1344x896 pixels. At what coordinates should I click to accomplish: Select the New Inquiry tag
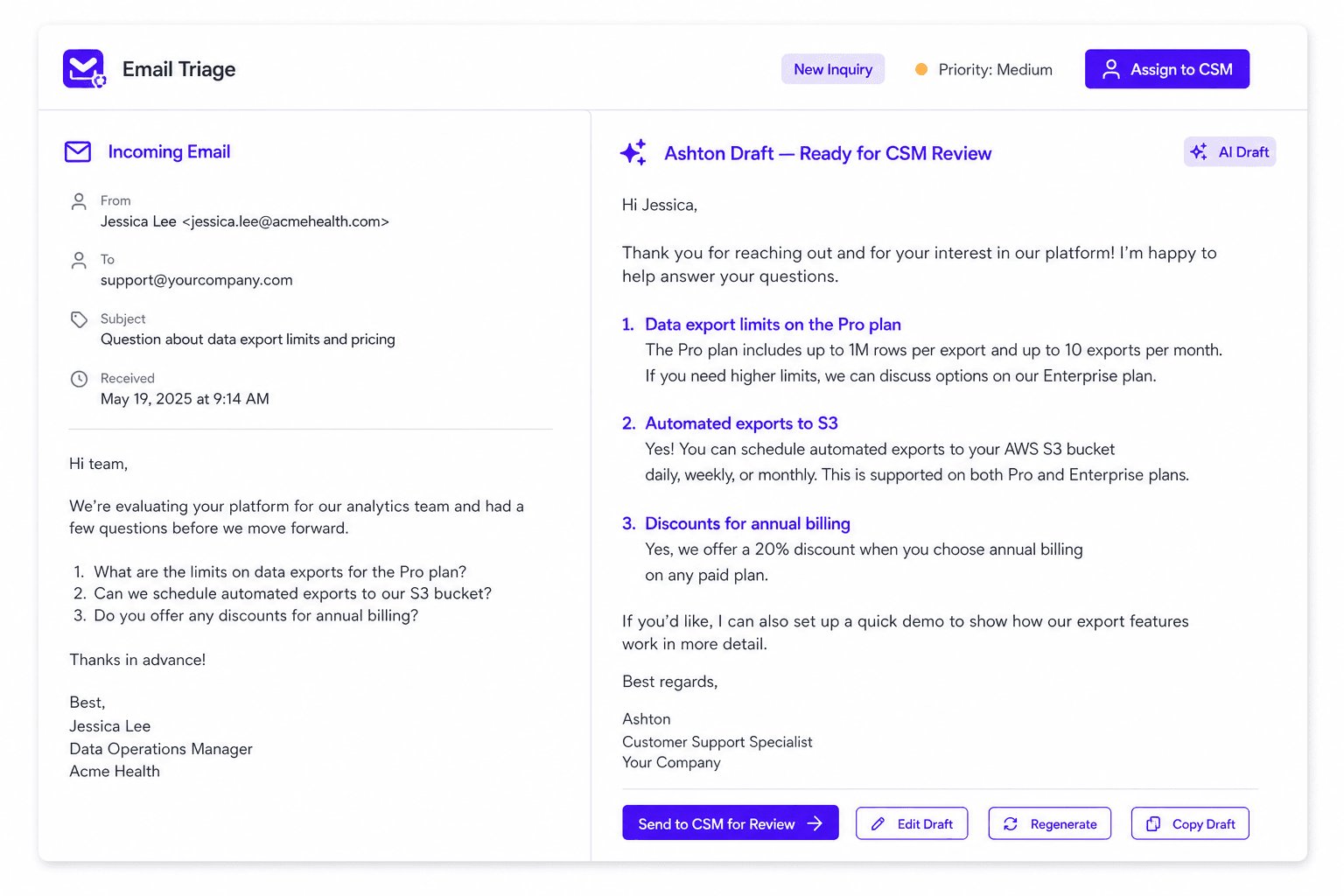[x=833, y=69]
